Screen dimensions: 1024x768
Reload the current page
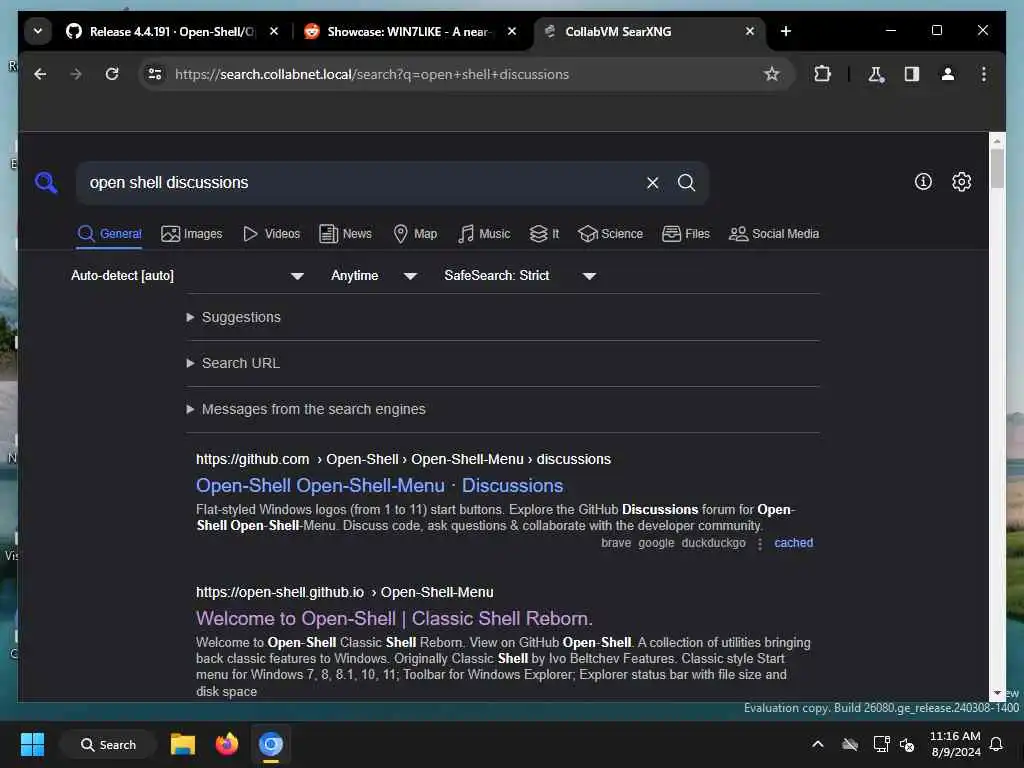point(112,74)
